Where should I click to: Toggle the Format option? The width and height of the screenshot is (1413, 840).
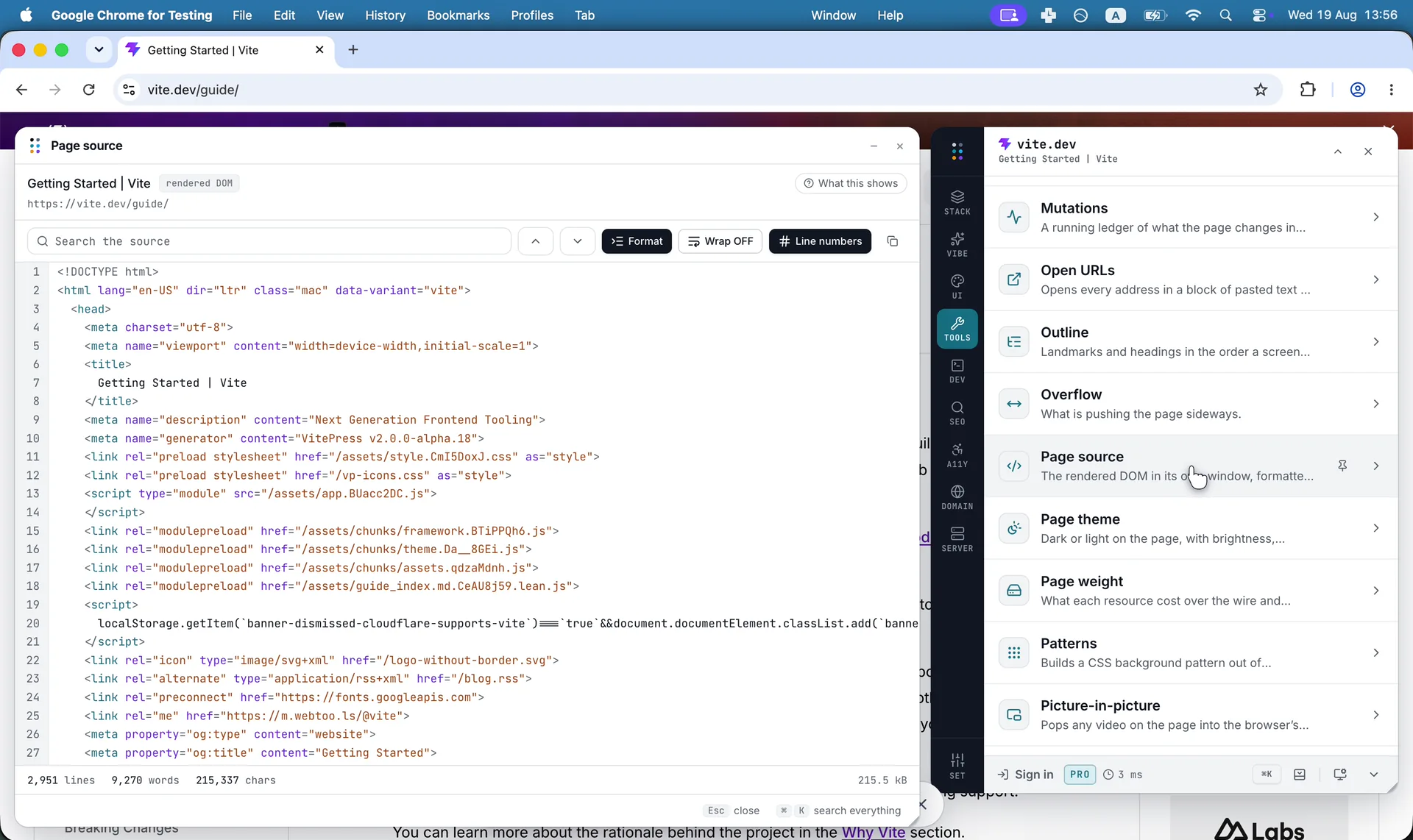coord(637,241)
